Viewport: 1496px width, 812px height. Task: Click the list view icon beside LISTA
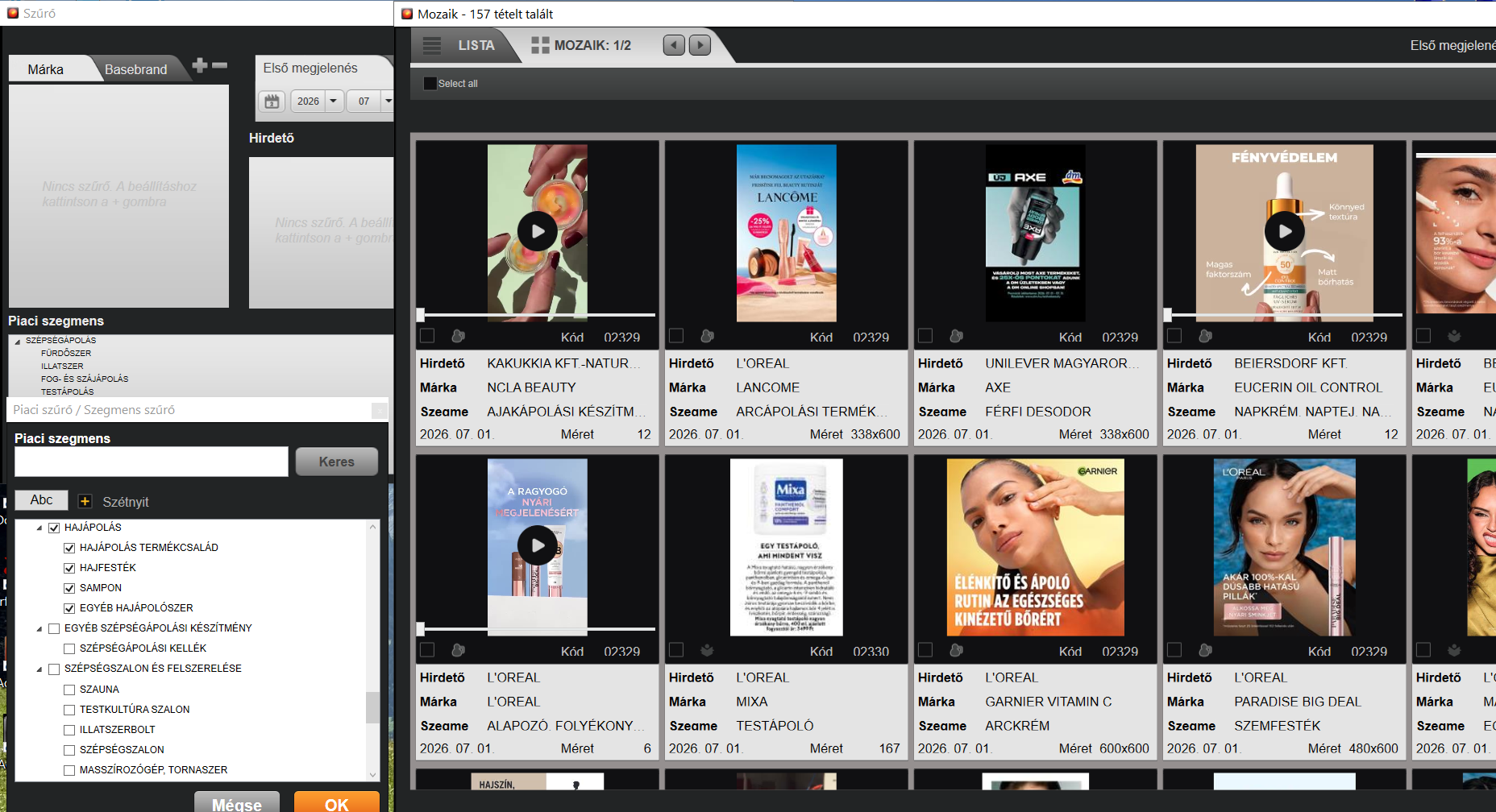click(x=432, y=45)
